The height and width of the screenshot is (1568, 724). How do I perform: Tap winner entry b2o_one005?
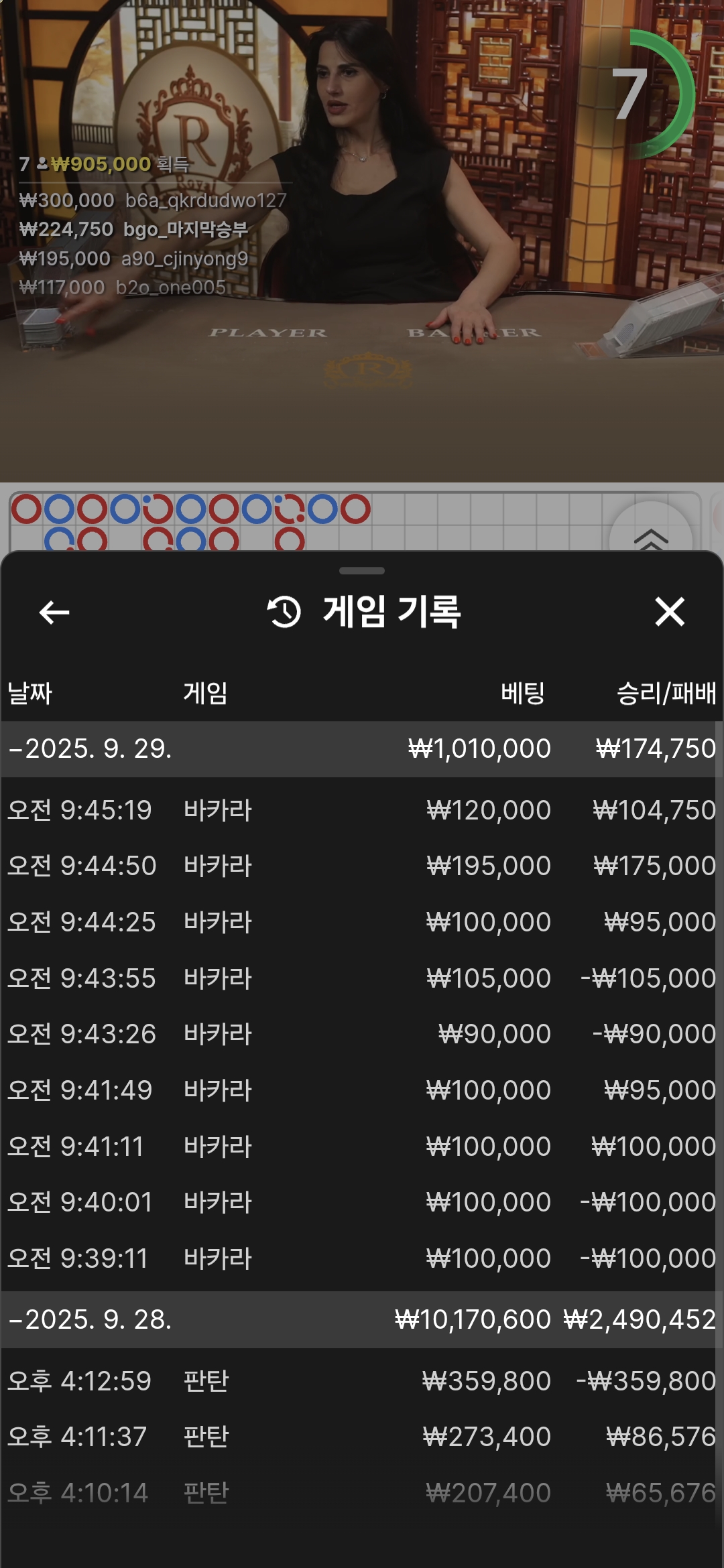pos(123,287)
